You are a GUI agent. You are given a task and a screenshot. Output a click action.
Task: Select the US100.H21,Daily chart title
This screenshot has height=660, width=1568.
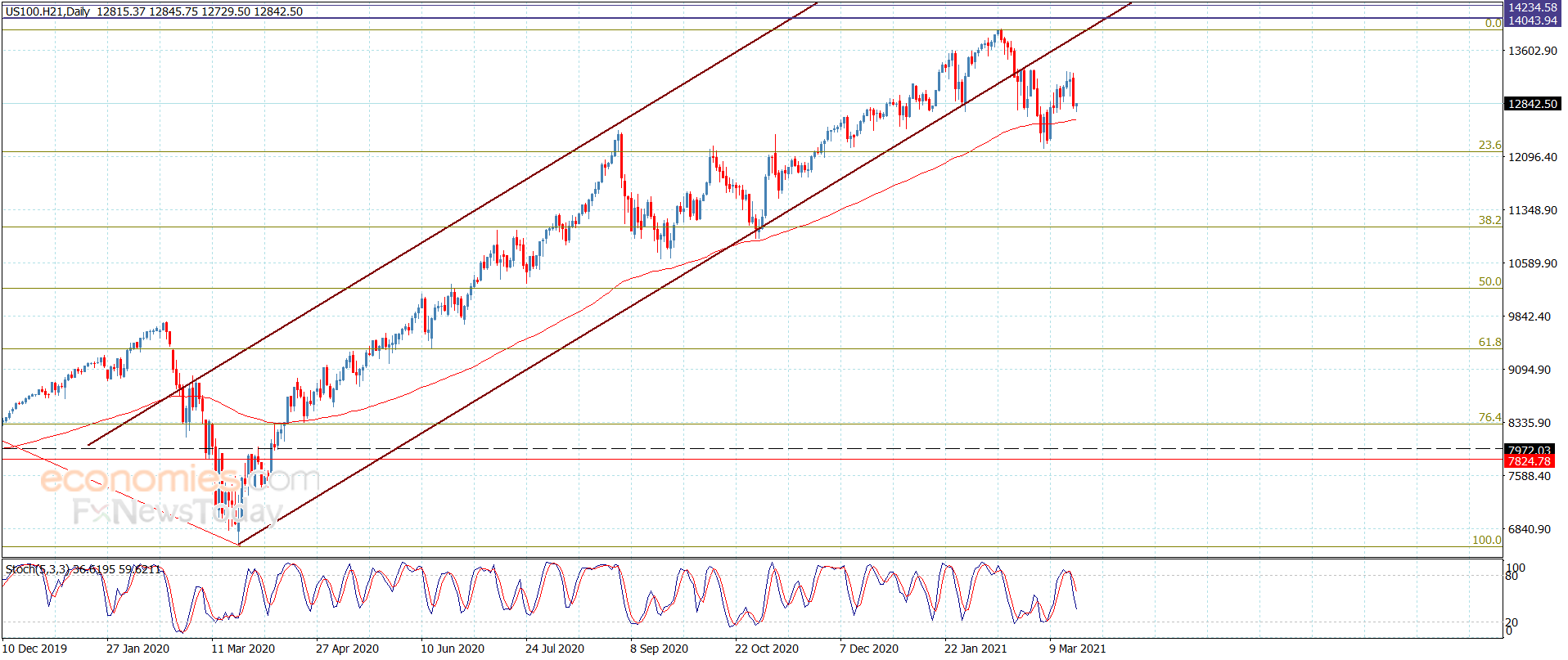tap(48, 11)
